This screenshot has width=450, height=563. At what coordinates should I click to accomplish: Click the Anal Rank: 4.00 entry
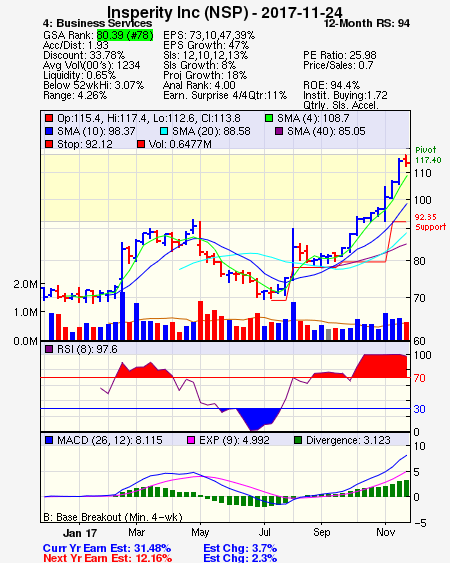click(199, 85)
